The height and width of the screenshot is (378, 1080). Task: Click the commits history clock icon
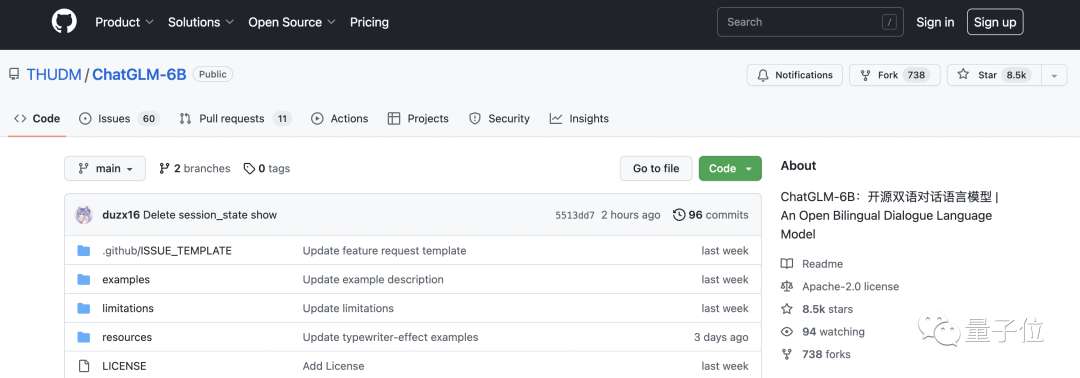[x=679, y=215]
